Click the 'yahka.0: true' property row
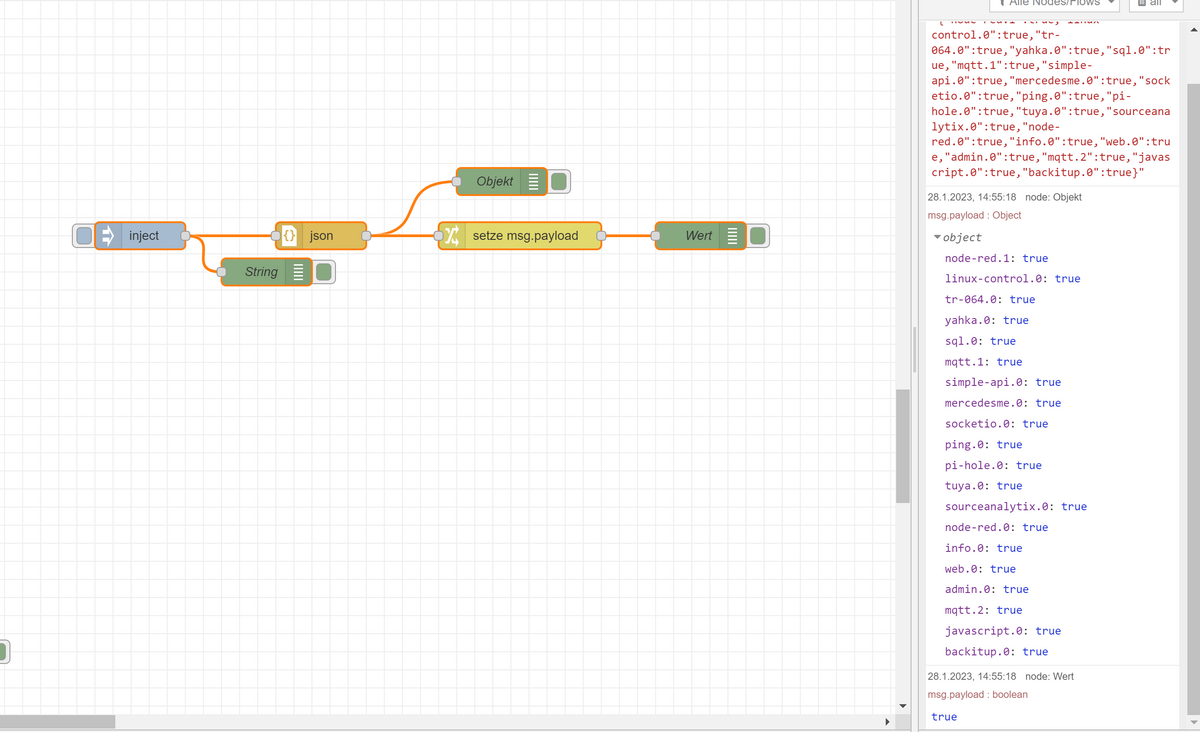Image resolution: width=1200 pixels, height=732 pixels. [x=987, y=320]
